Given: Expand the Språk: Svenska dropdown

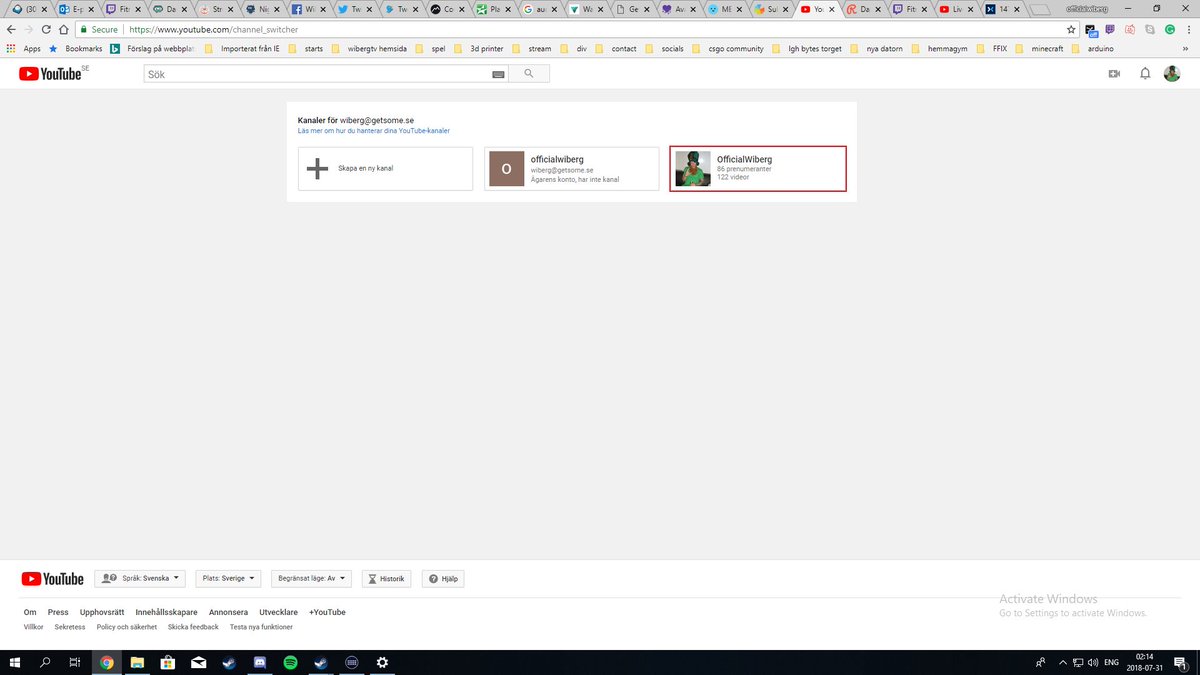Looking at the screenshot, I should click(140, 579).
